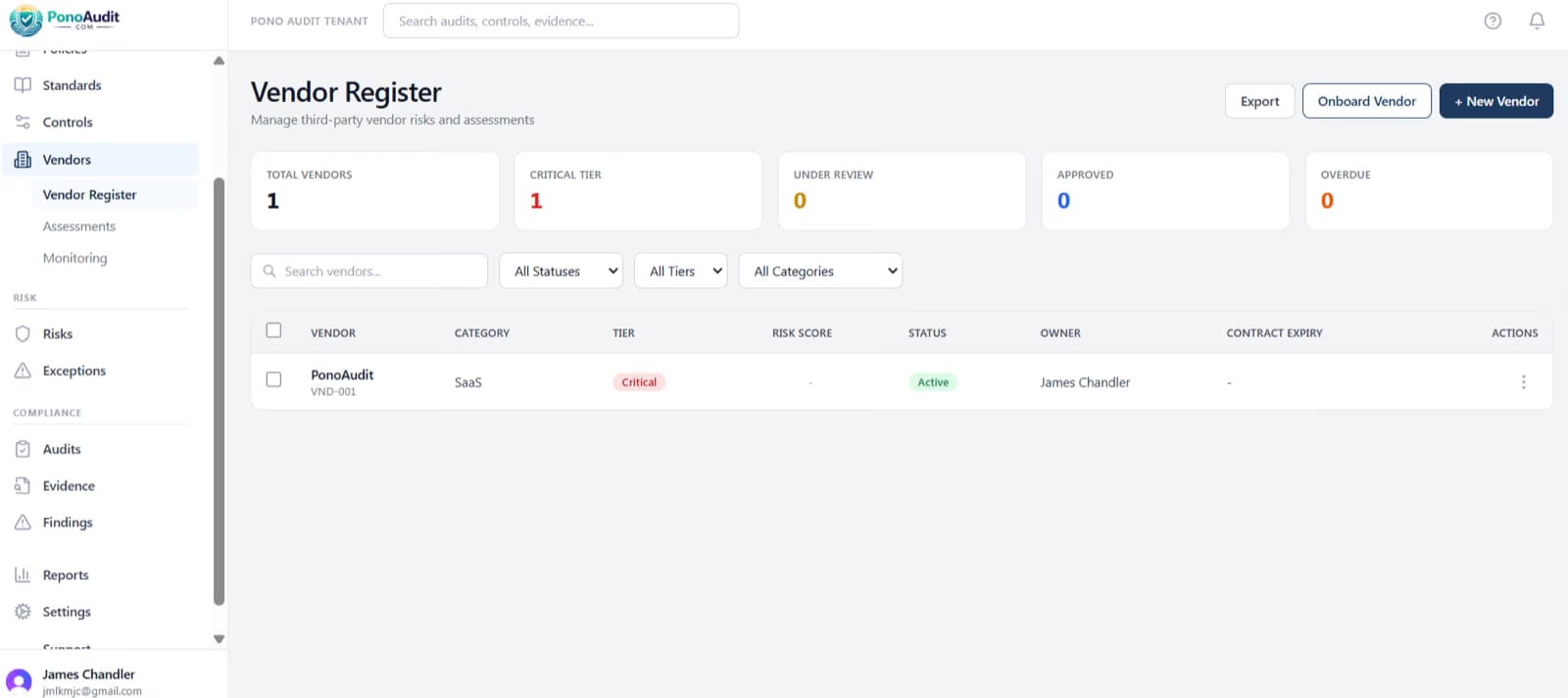Open the PonoAudit row actions menu
The width and height of the screenshot is (1568, 698).
pyautogui.click(x=1523, y=382)
